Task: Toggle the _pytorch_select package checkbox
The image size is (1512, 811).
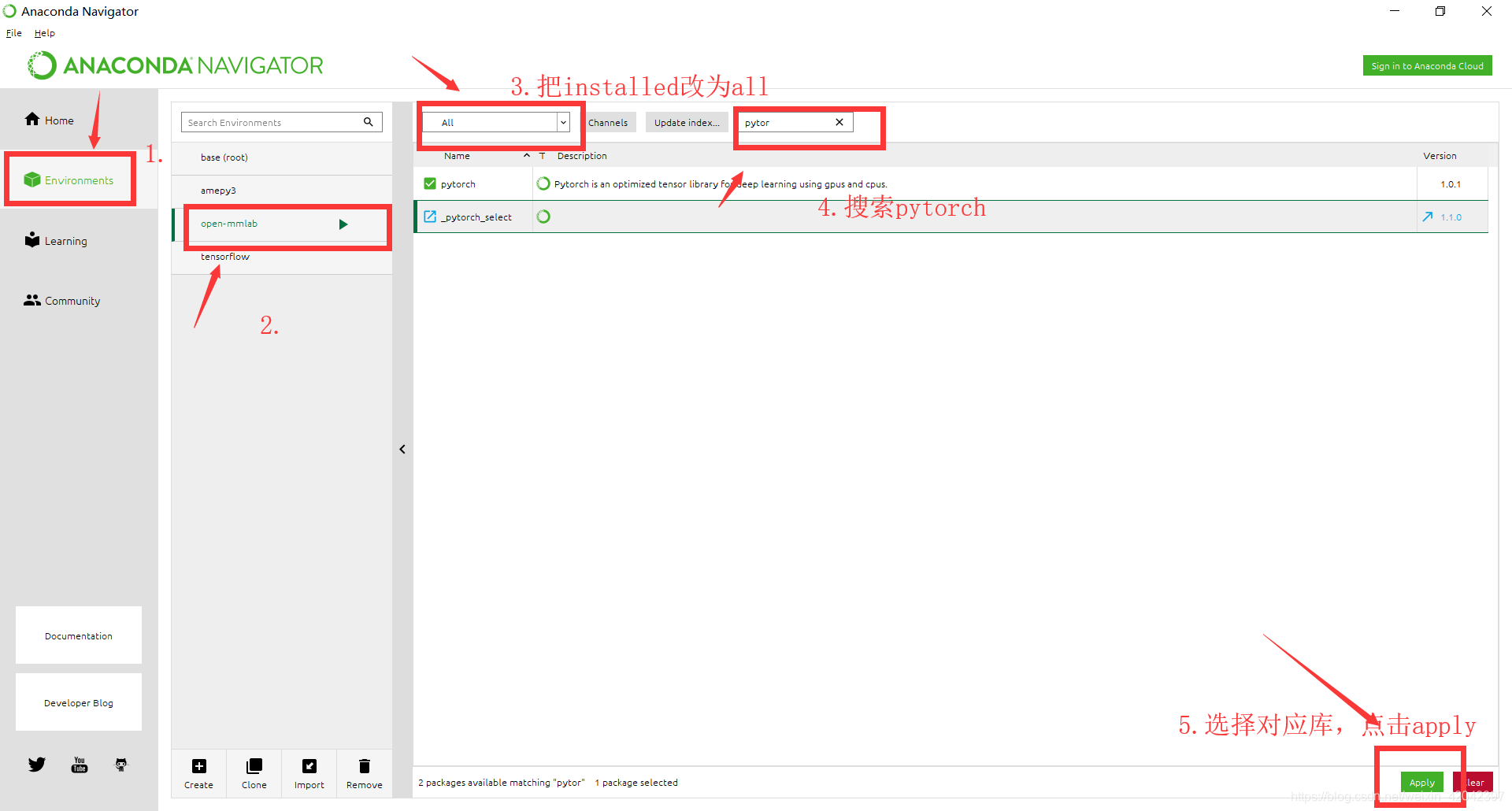Action: click(430, 217)
